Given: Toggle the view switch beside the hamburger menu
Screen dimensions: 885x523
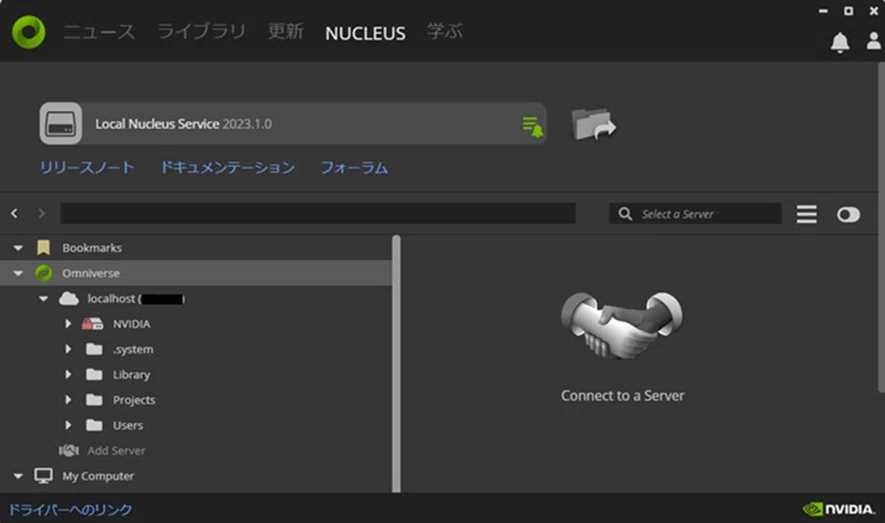Looking at the screenshot, I should click(848, 214).
